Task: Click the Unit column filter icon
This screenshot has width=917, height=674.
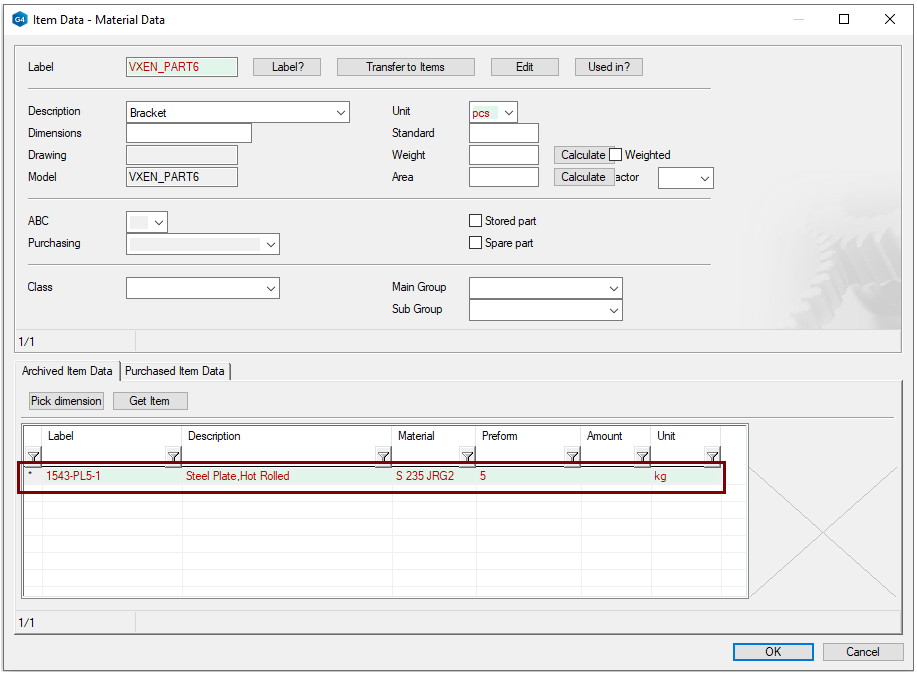Action: point(712,458)
